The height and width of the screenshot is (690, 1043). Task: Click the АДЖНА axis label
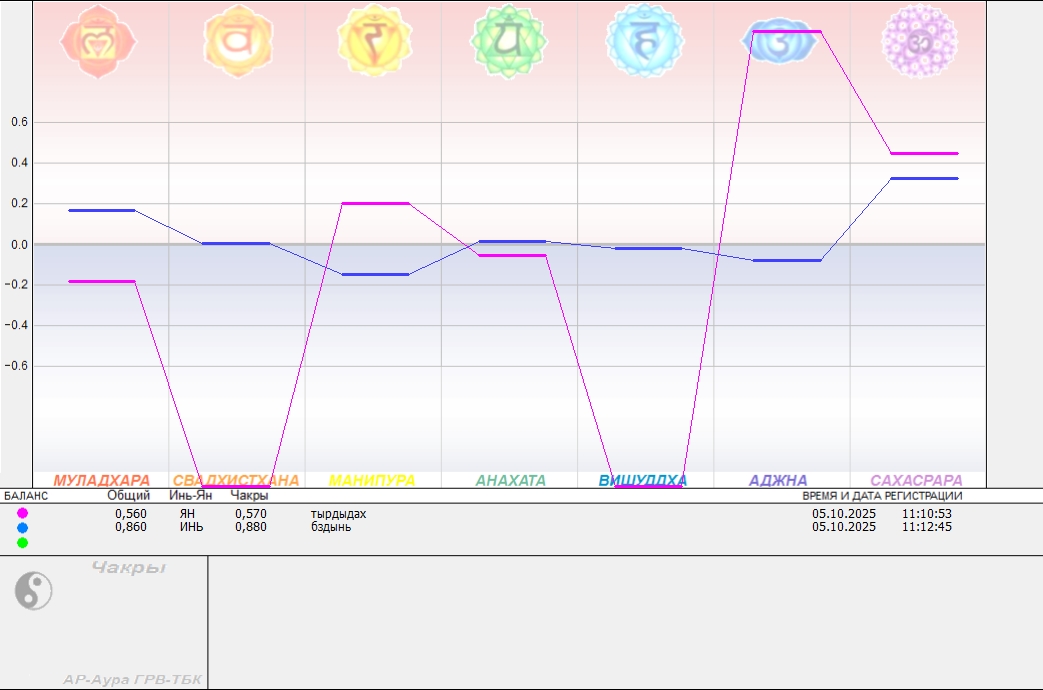pos(778,481)
